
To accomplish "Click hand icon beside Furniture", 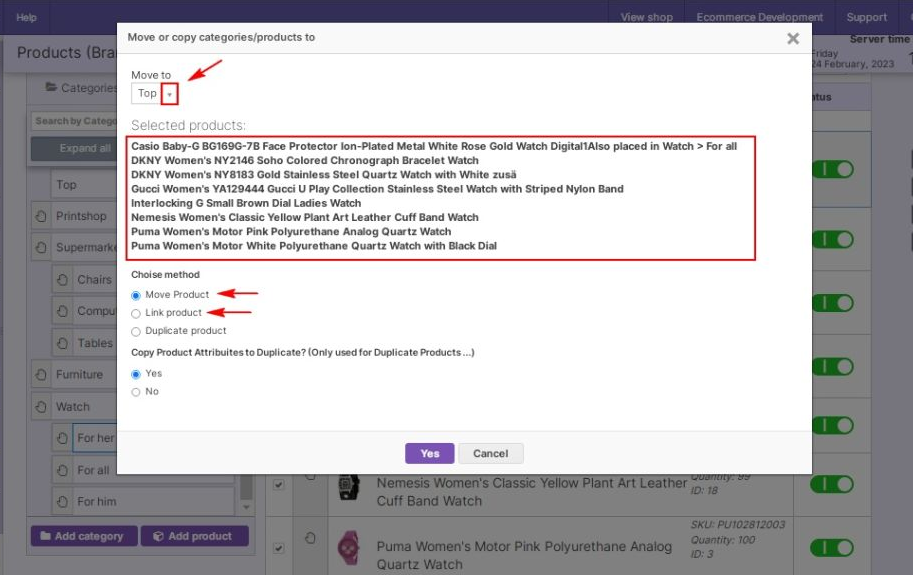I will click(x=41, y=374).
